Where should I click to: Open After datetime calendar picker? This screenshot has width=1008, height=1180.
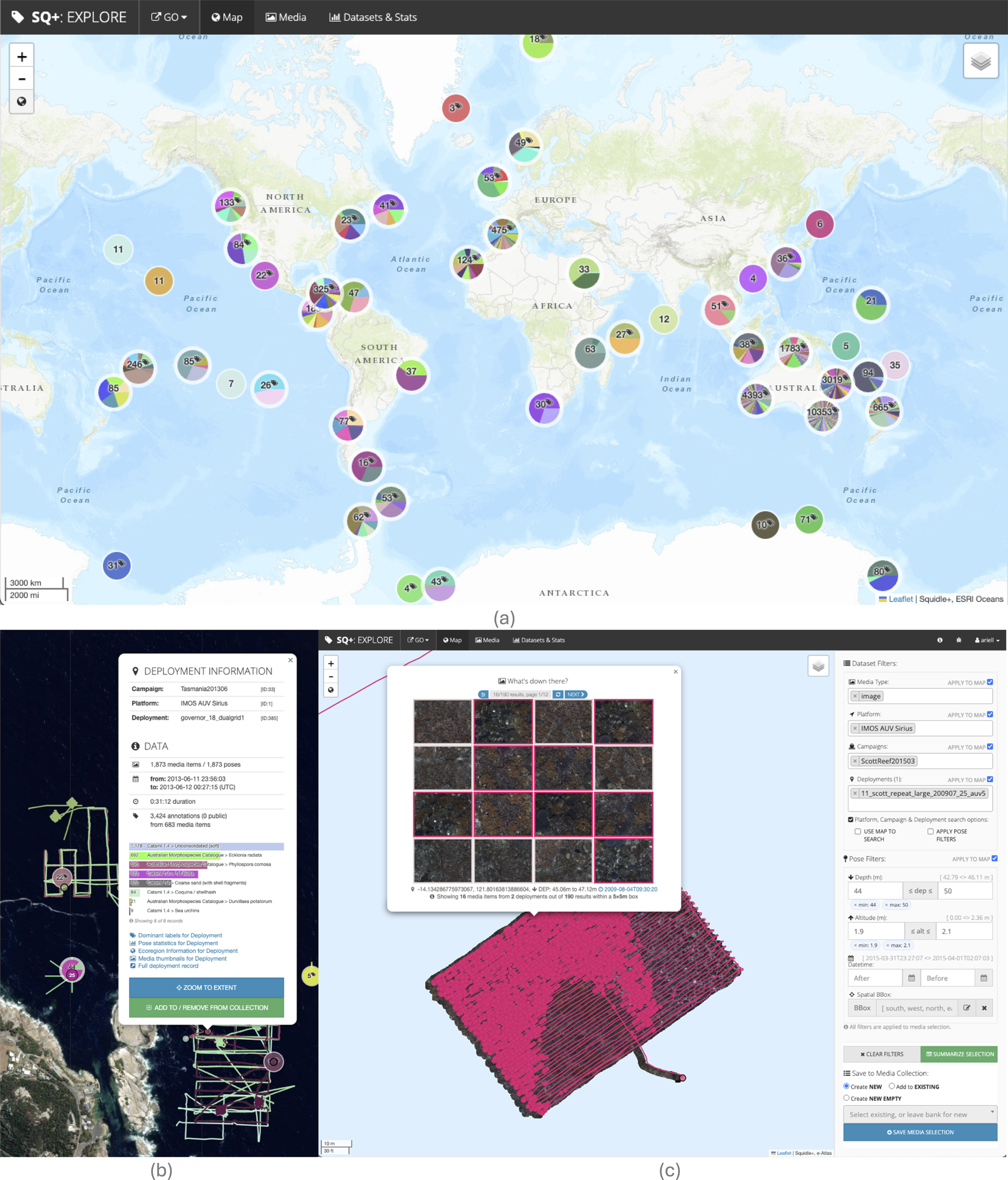tap(911, 978)
